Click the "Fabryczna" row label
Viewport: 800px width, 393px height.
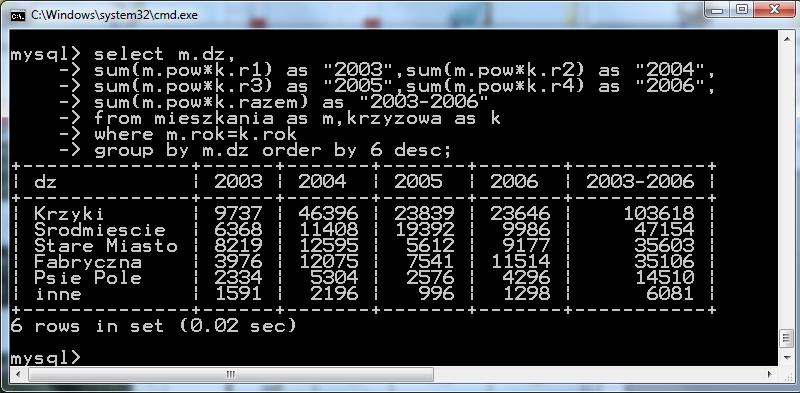coord(88,262)
